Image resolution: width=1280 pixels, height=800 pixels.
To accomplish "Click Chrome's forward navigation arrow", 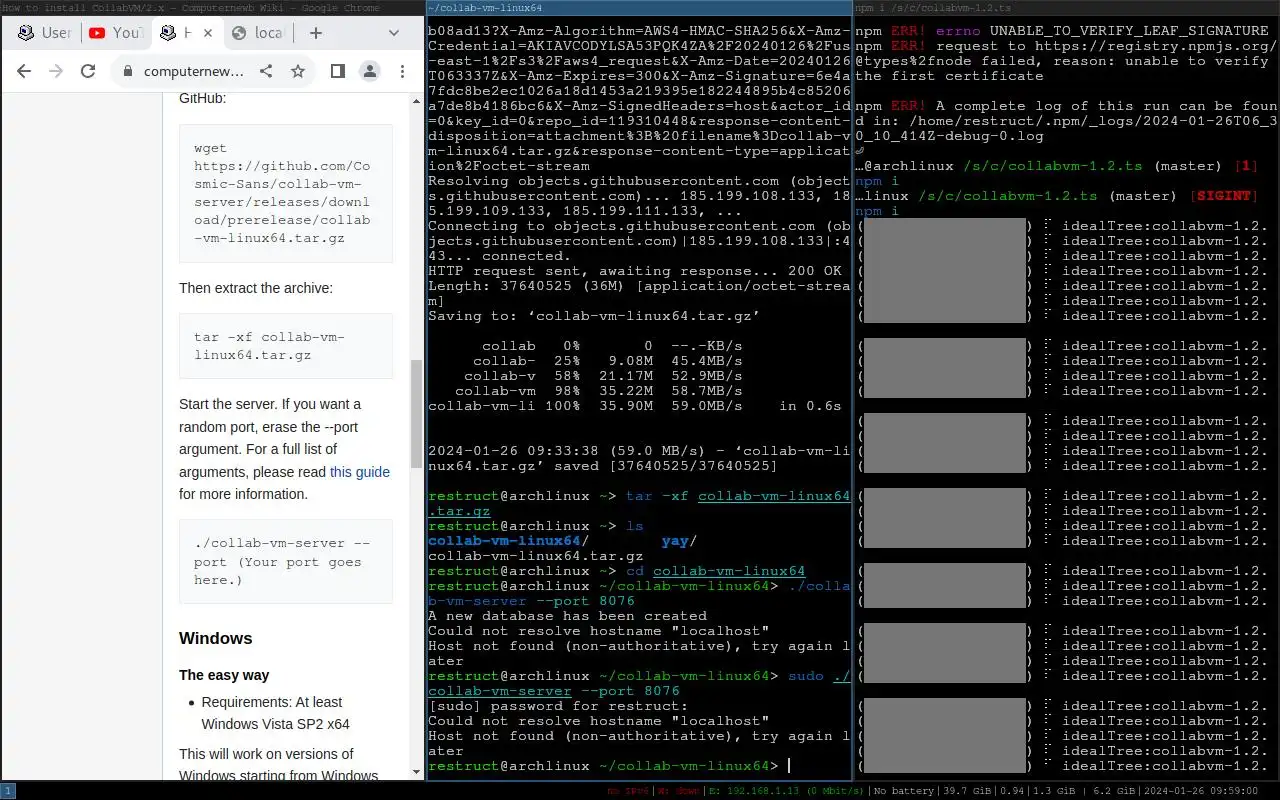I will coord(56,71).
